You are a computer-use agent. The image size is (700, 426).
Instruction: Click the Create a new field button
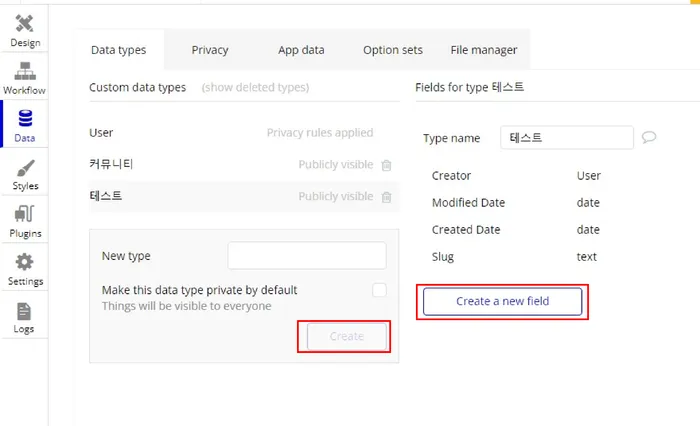pyautogui.click(x=502, y=301)
